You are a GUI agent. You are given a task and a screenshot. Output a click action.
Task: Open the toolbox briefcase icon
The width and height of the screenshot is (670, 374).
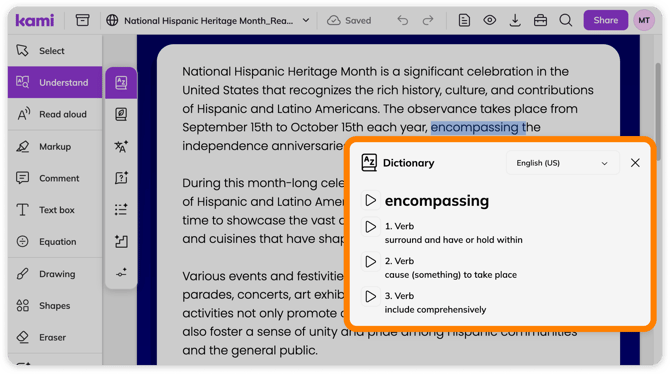(540, 20)
